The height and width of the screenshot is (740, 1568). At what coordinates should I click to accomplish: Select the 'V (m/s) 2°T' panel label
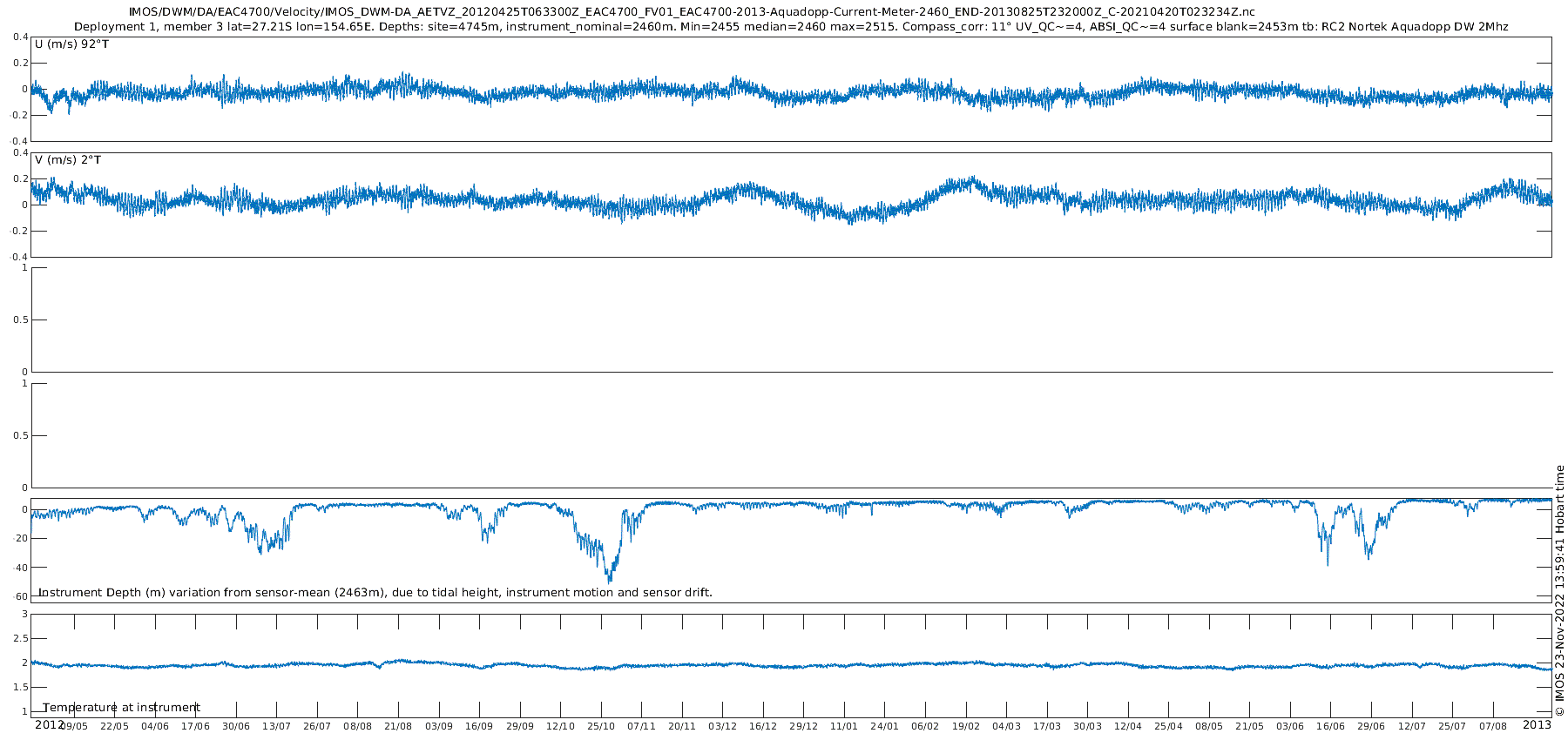[68, 160]
